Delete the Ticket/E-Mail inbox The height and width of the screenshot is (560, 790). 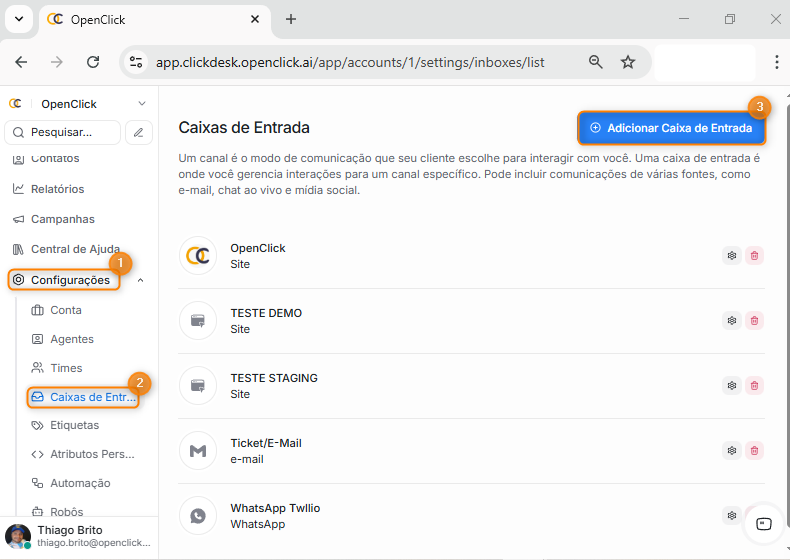754,451
